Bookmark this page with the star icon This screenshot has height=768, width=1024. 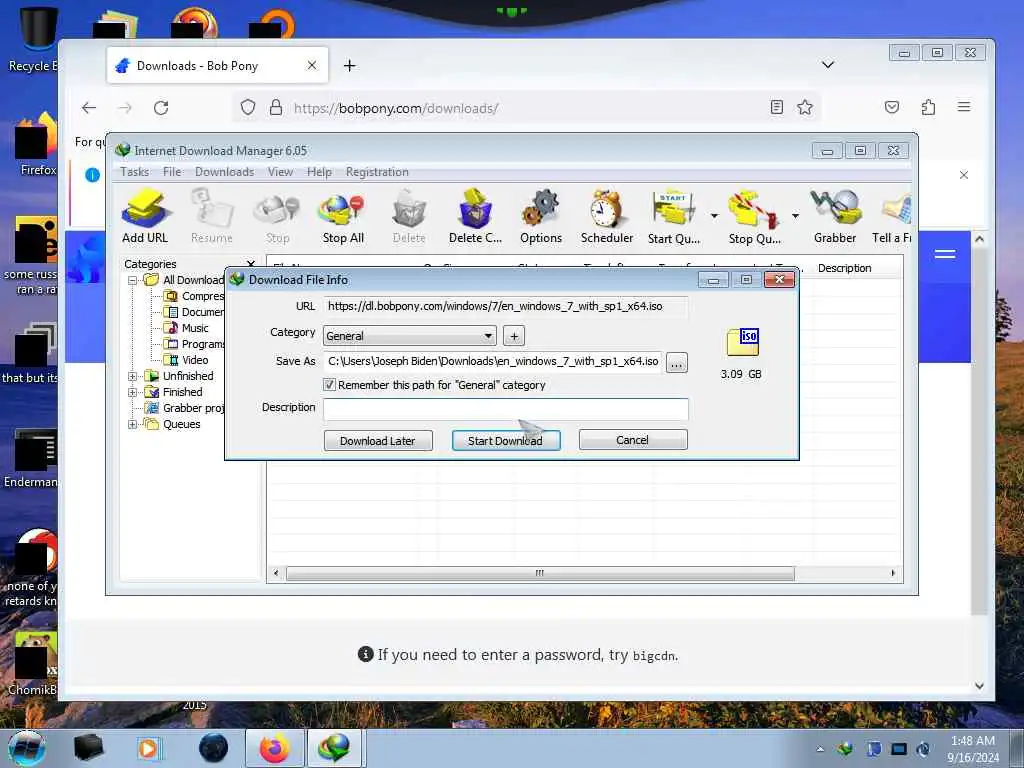click(x=805, y=107)
